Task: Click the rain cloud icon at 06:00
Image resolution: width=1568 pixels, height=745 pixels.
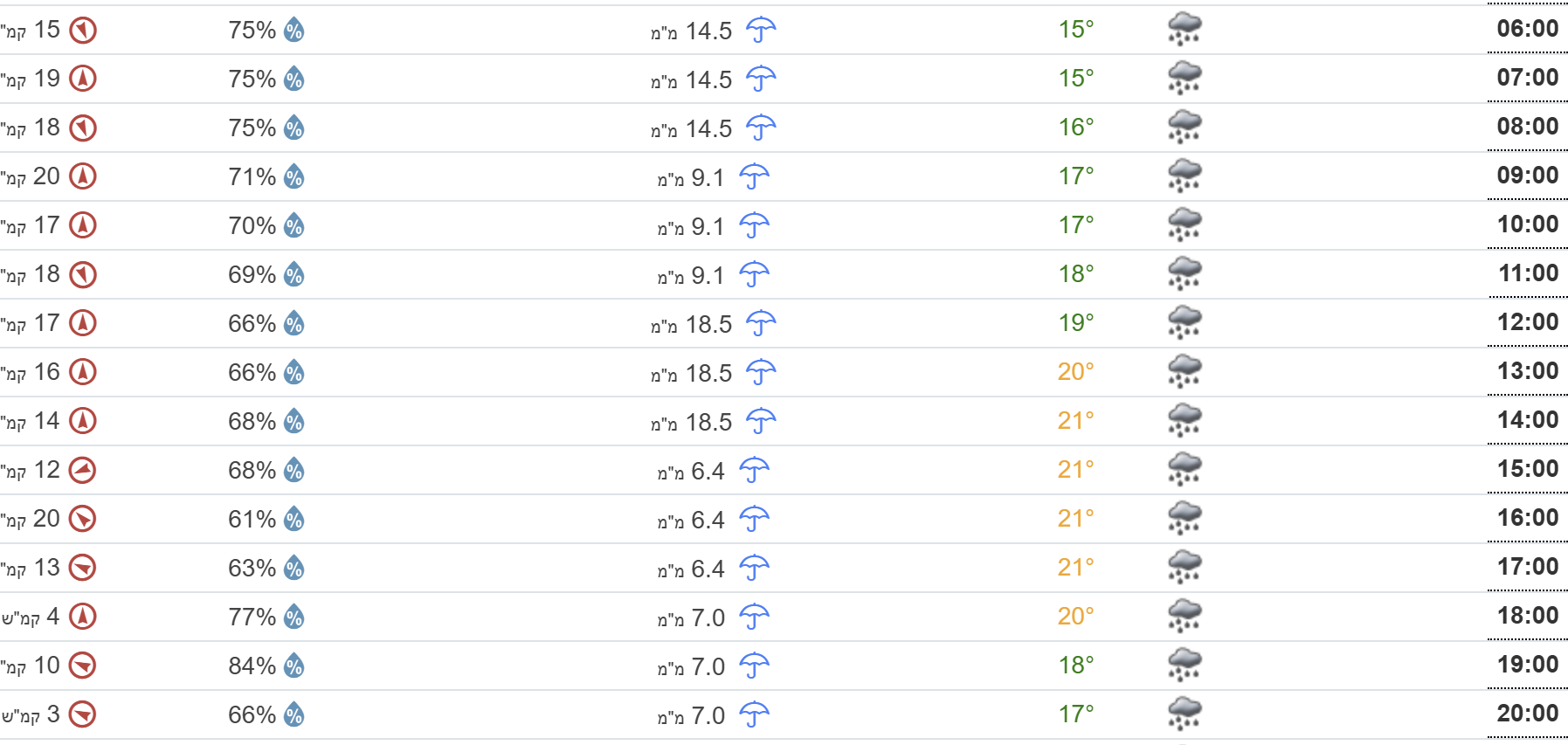Action: tap(1184, 30)
